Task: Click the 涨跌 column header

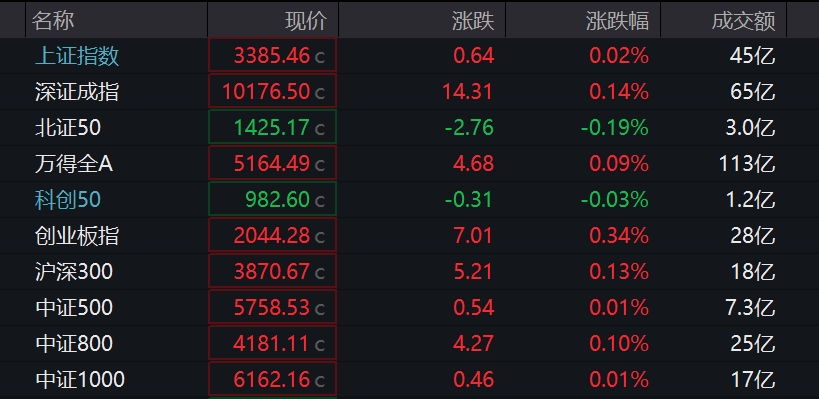Action: click(x=473, y=21)
